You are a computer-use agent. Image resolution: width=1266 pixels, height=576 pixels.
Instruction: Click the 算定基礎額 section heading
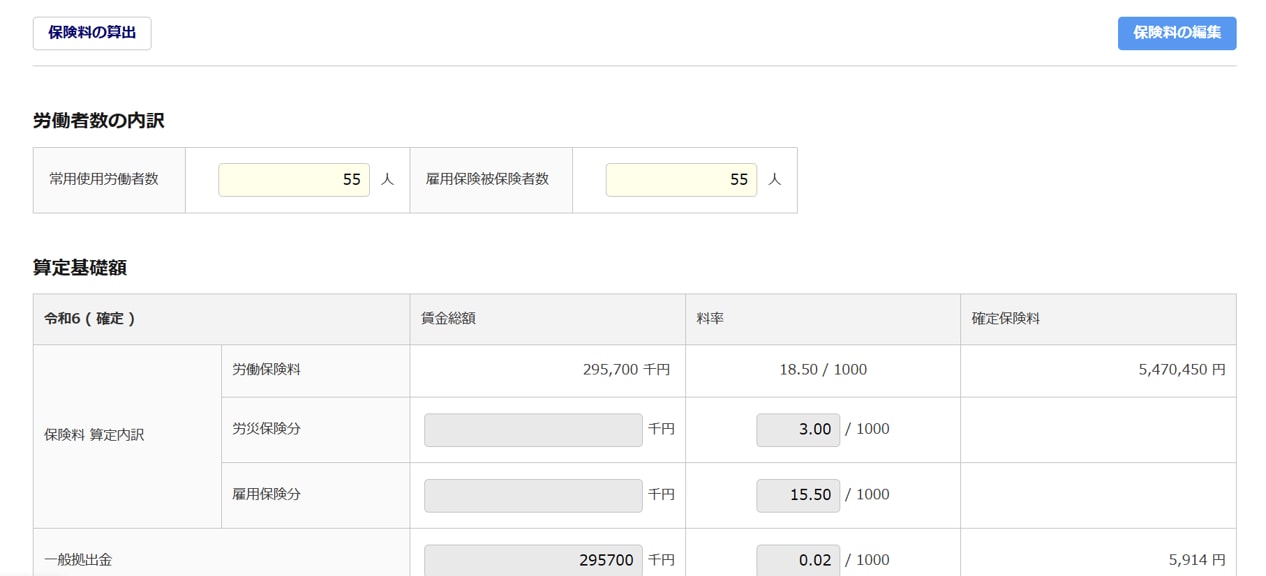(80, 268)
